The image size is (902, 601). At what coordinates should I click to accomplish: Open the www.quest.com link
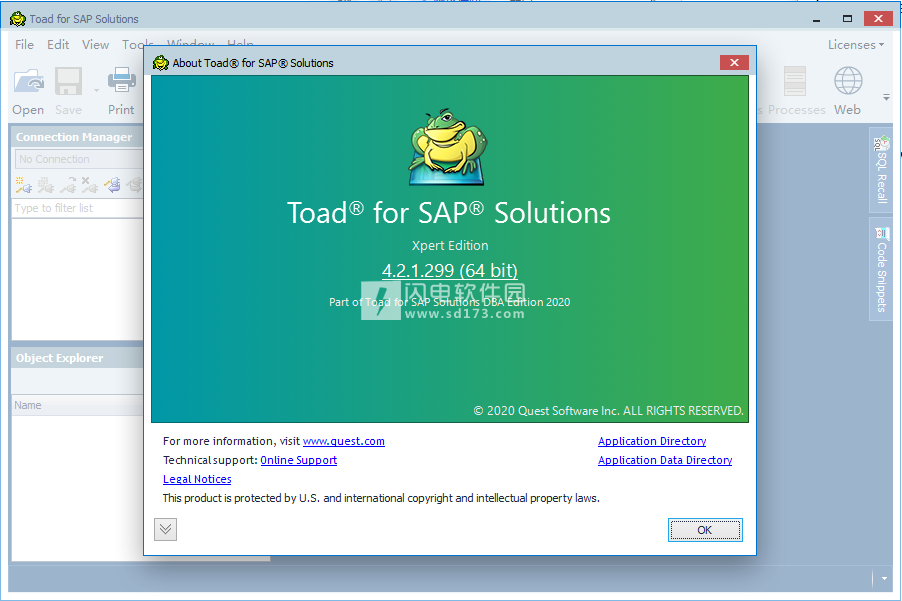343,441
